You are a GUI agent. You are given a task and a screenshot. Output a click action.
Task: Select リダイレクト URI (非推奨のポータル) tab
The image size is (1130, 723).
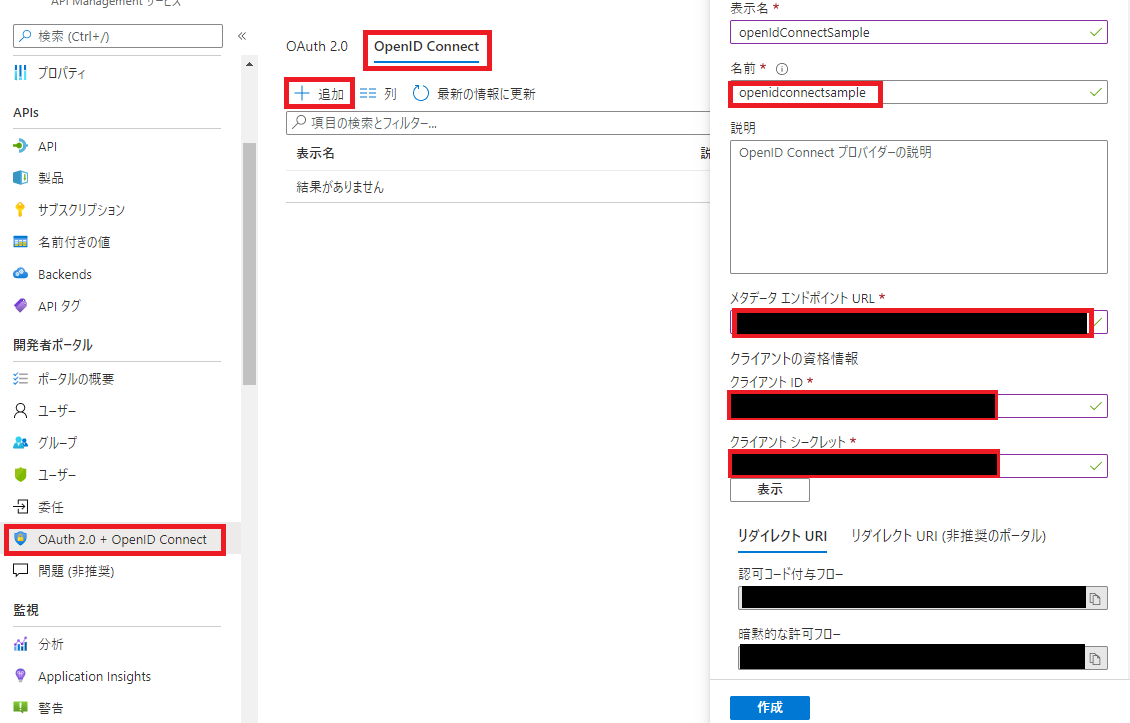tap(948, 536)
